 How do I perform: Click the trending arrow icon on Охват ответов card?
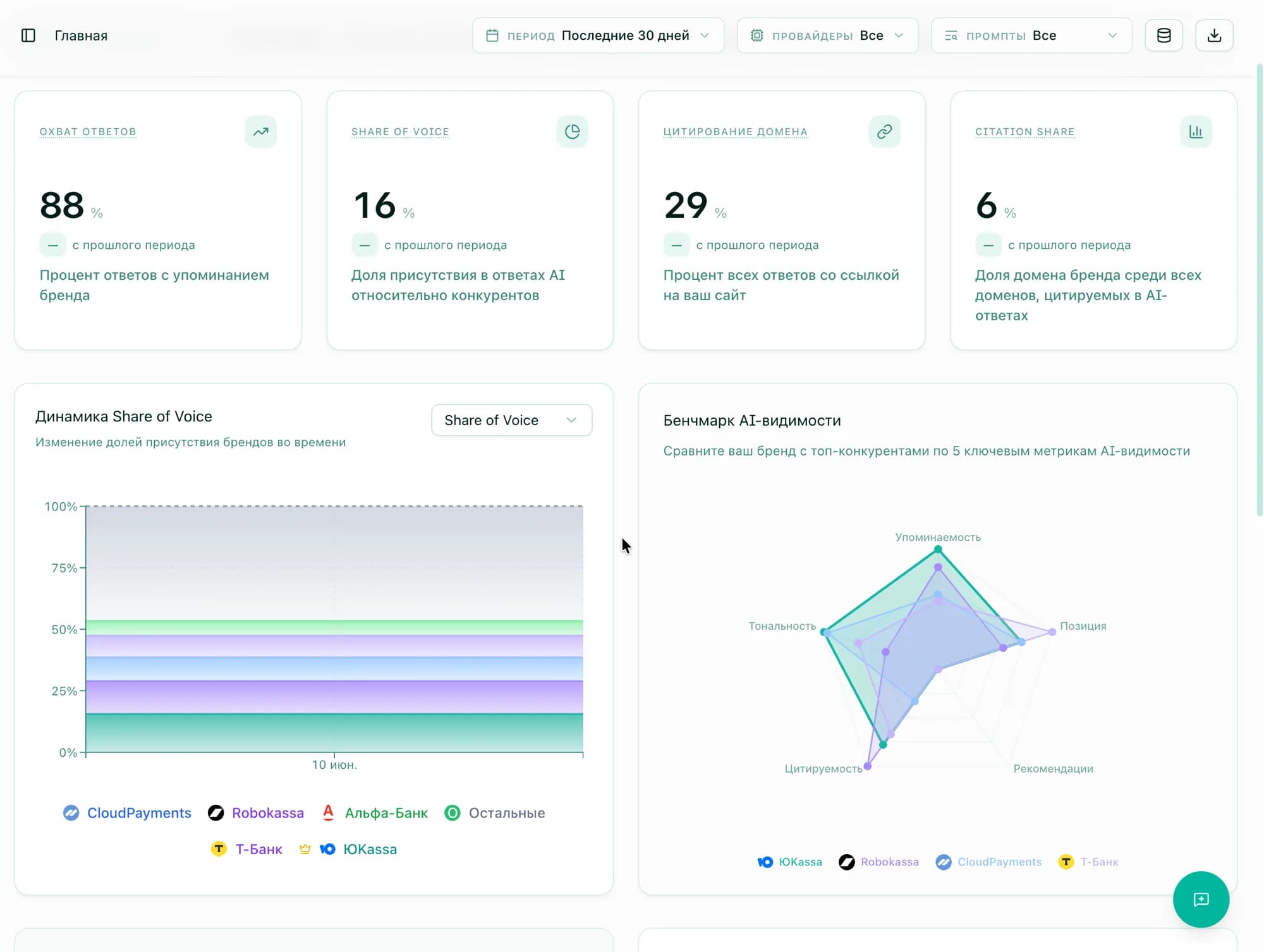tap(260, 131)
